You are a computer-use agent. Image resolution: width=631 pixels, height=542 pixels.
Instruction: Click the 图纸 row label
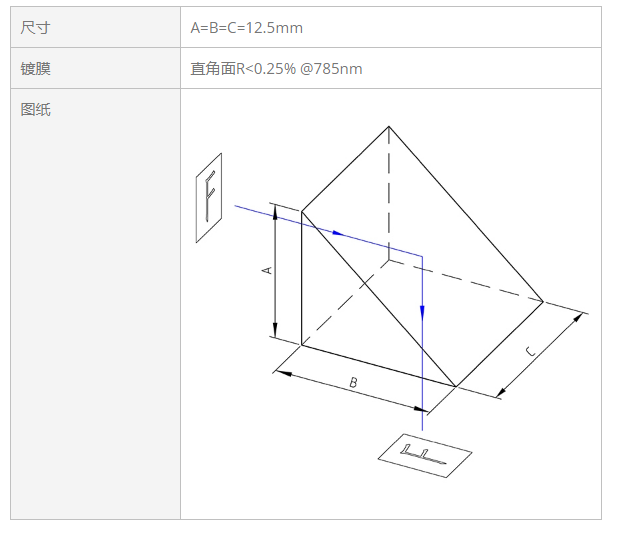point(35,109)
